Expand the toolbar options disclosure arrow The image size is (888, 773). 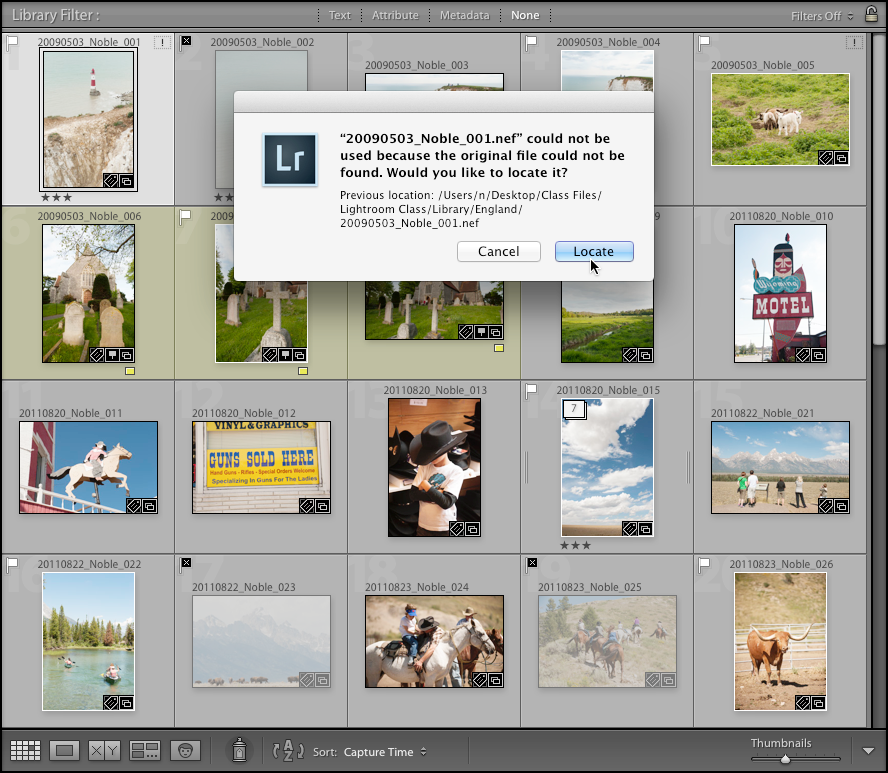pyautogui.click(x=868, y=749)
